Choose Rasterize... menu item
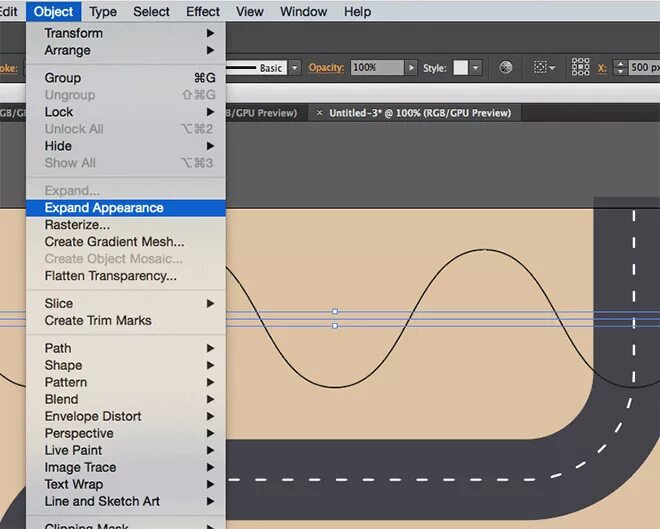The height and width of the screenshot is (529, 660). (x=126, y=225)
